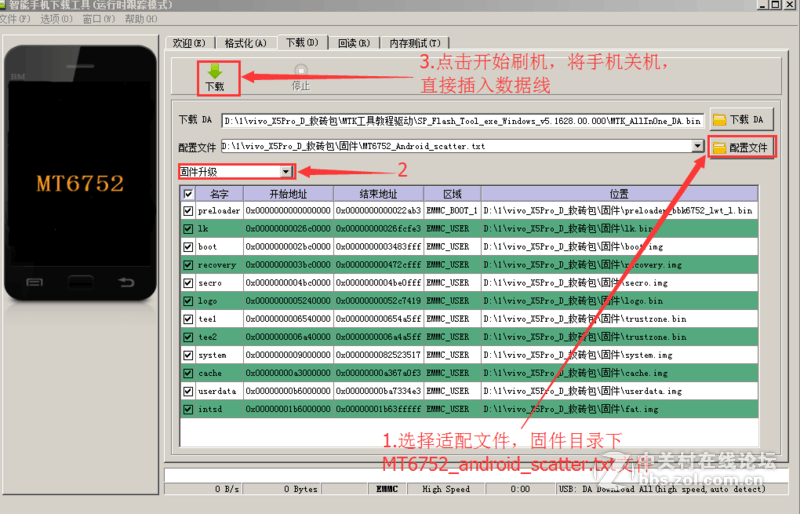Click the 下载 DA browse button
The height and width of the screenshot is (514, 800).
[741, 120]
